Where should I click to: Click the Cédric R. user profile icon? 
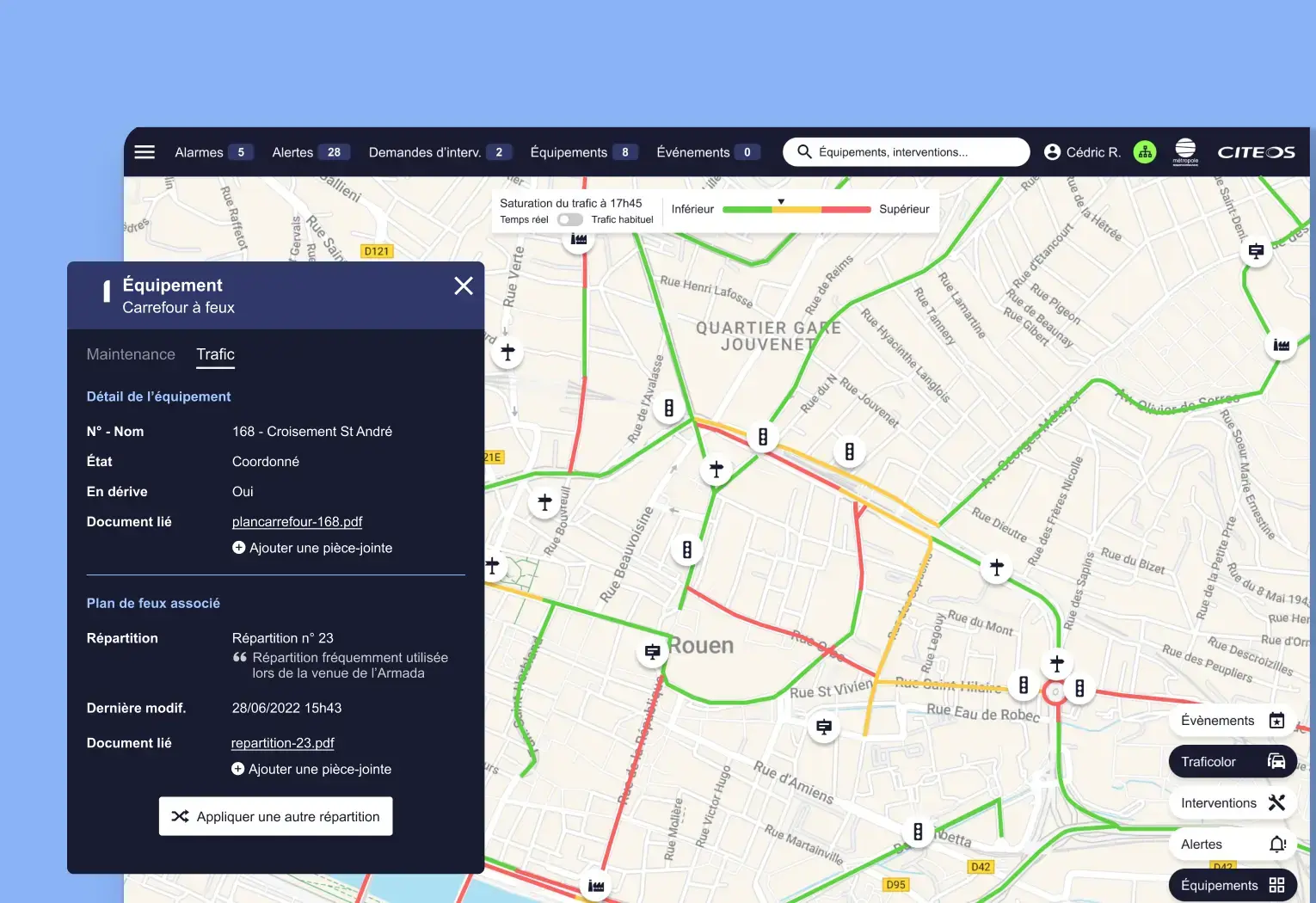click(1052, 152)
